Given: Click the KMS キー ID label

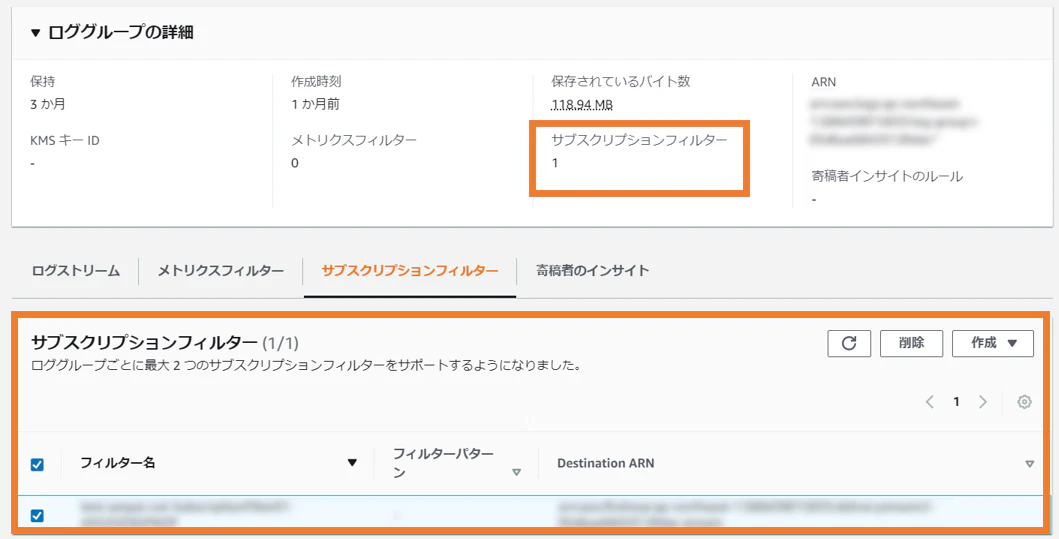Looking at the screenshot, I should click(65, 140).
